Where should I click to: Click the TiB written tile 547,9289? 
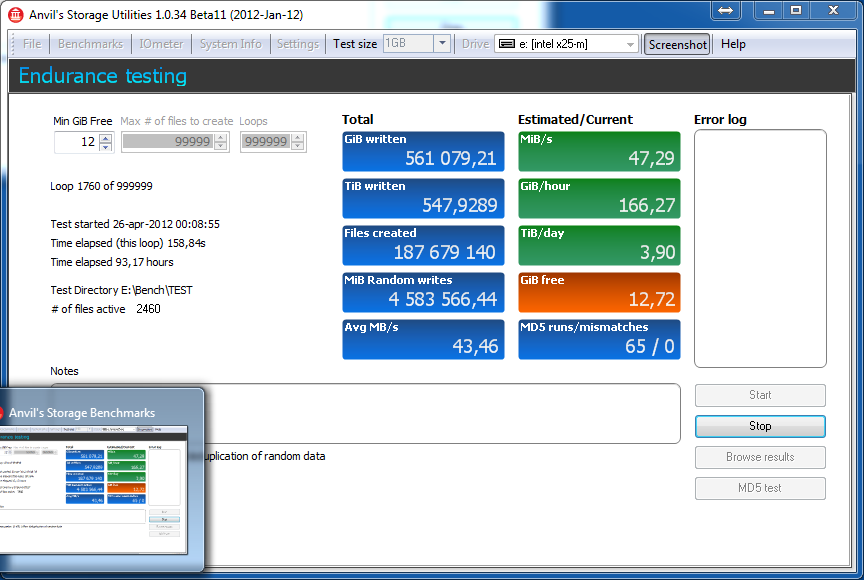coord(423,198)
